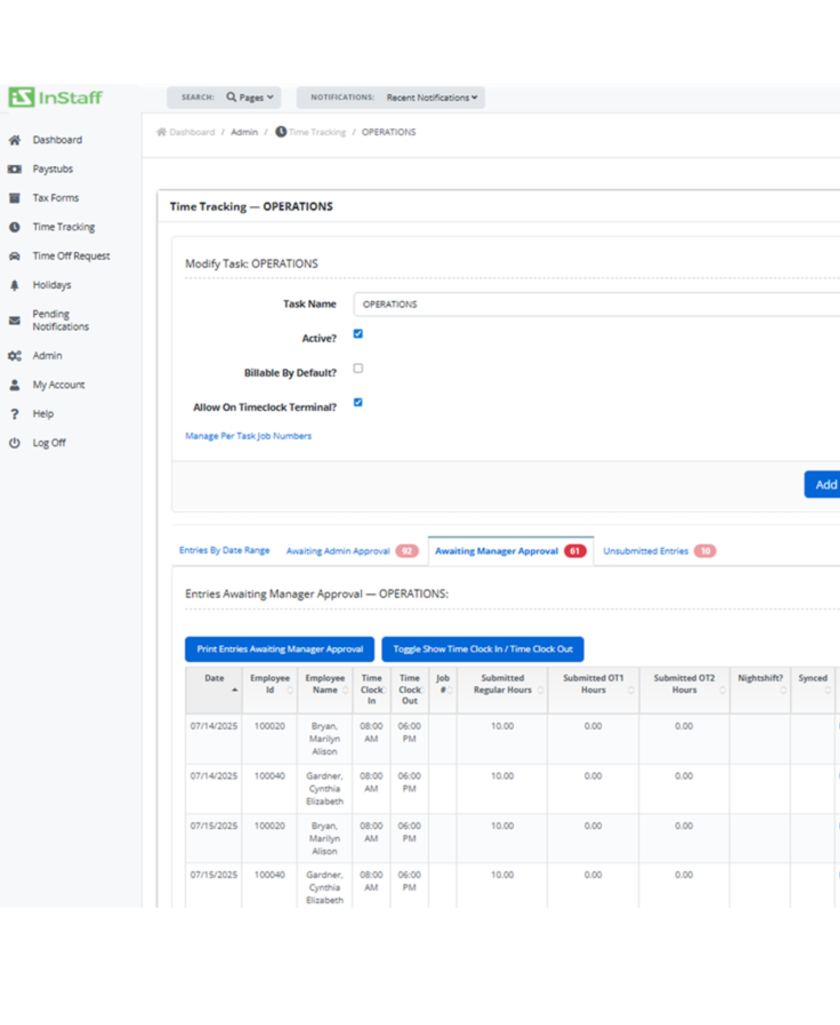The height and width of the screenshot is (1025, 840).
Task: Open Manage Per Task Job Numbers link
Action: 248,436
